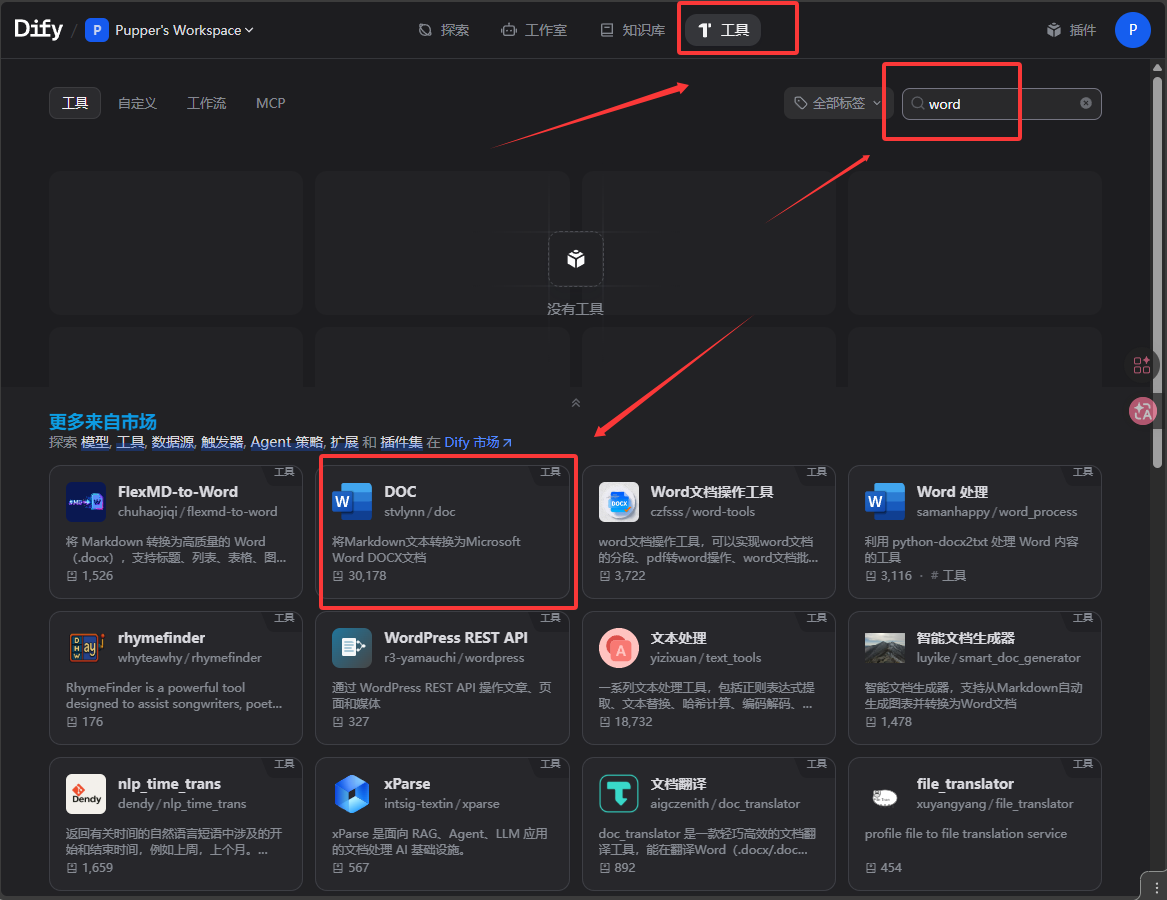The height and width of the screenshot is (900, 1167).
Task: Open the 插件 button
Action: [1071, 30]
